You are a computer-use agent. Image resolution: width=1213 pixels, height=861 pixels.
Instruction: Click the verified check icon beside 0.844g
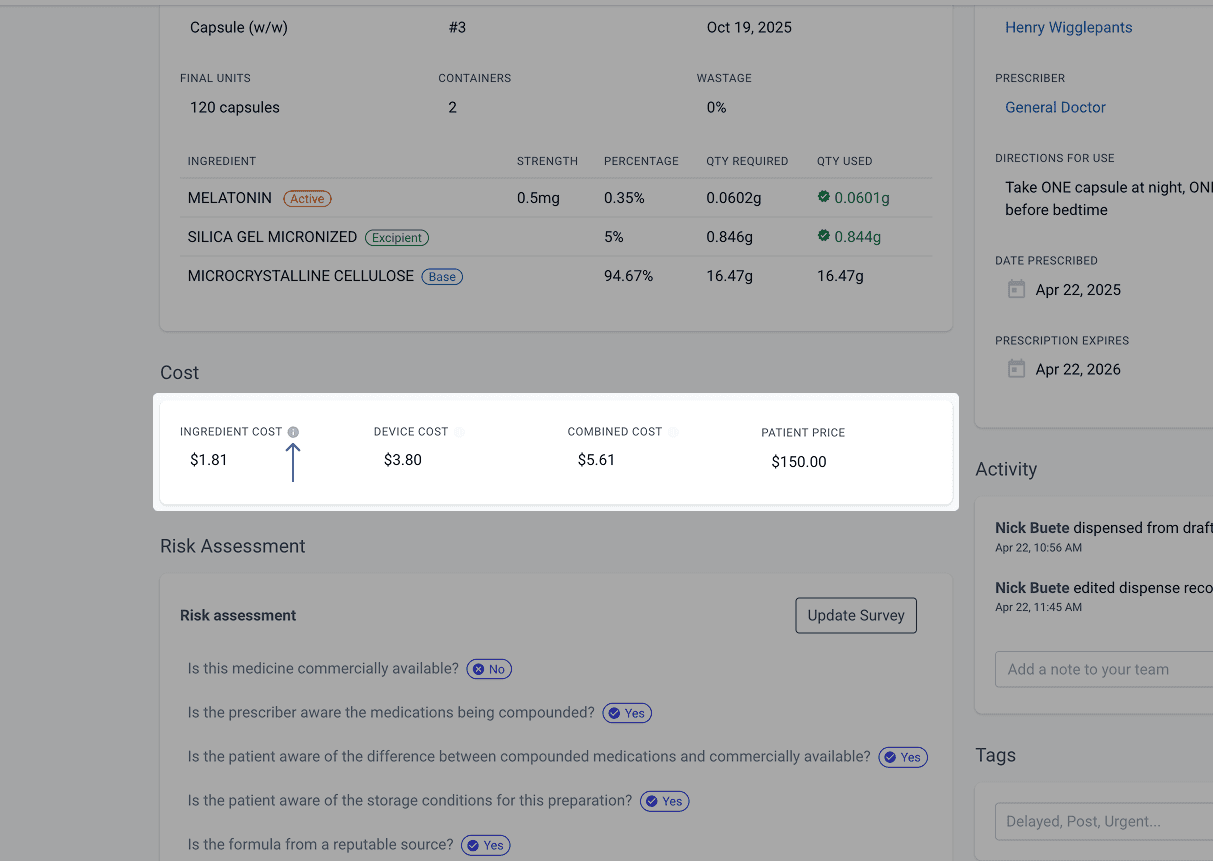(x=824, y=236)
